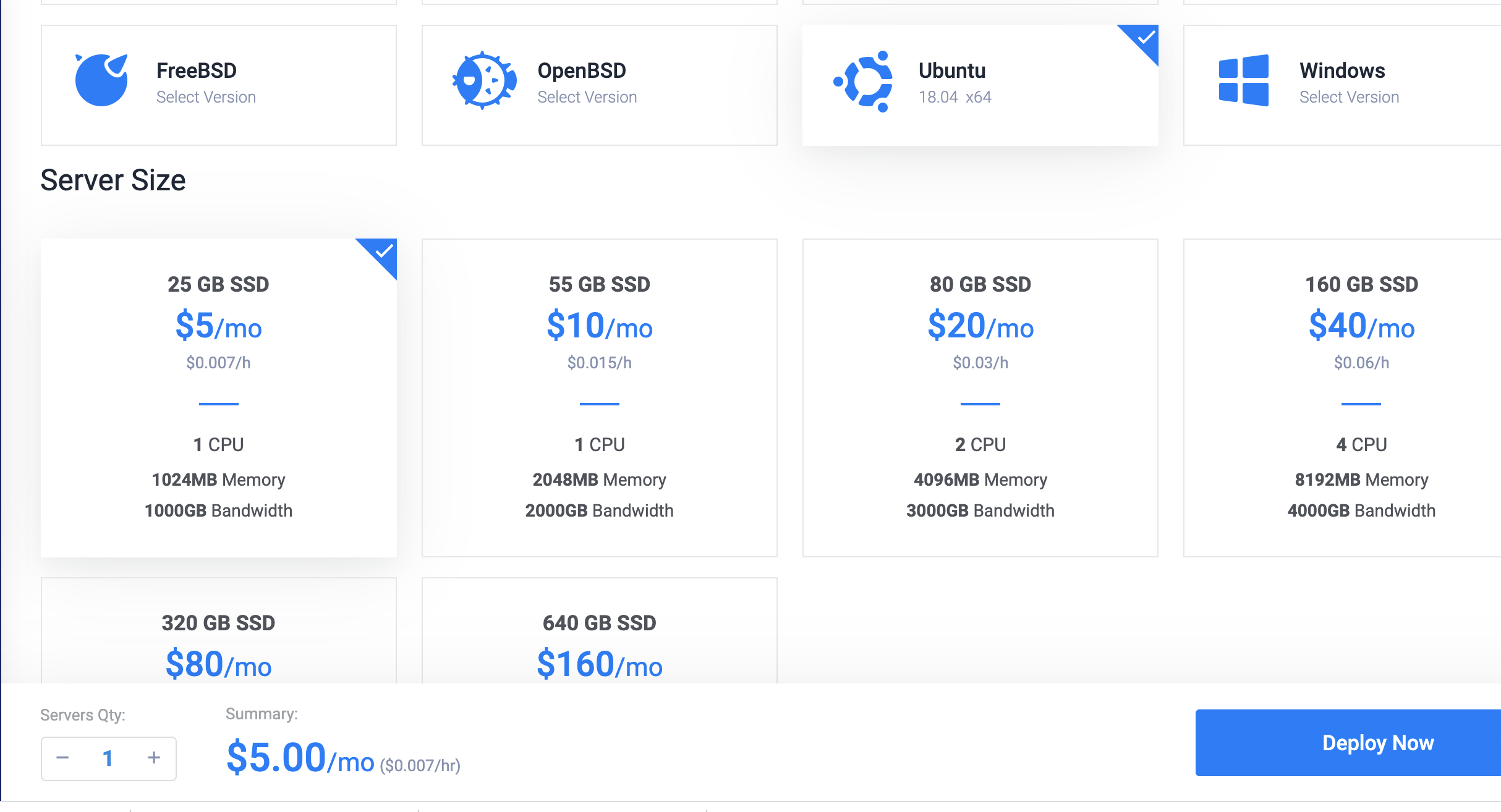The height and width of the screenshot is (812, 1501).
Task: Click the servers quantity number field
Action: coord(108,758)
